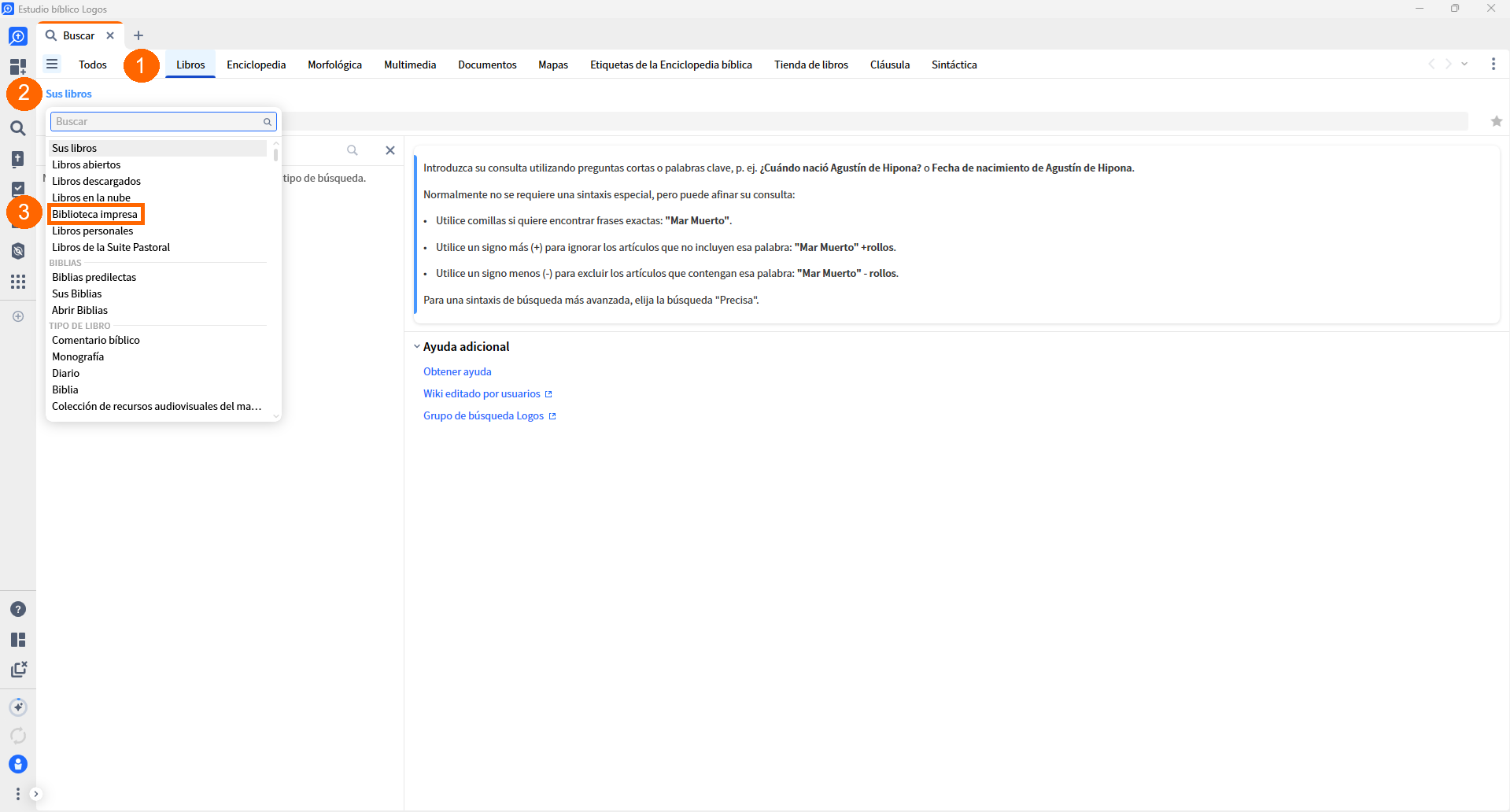This screenshot has width=1510, height=812.
Task: Open the Search magnifier in left sidebar
Action: pyautogui.click(x=18, y=128)
